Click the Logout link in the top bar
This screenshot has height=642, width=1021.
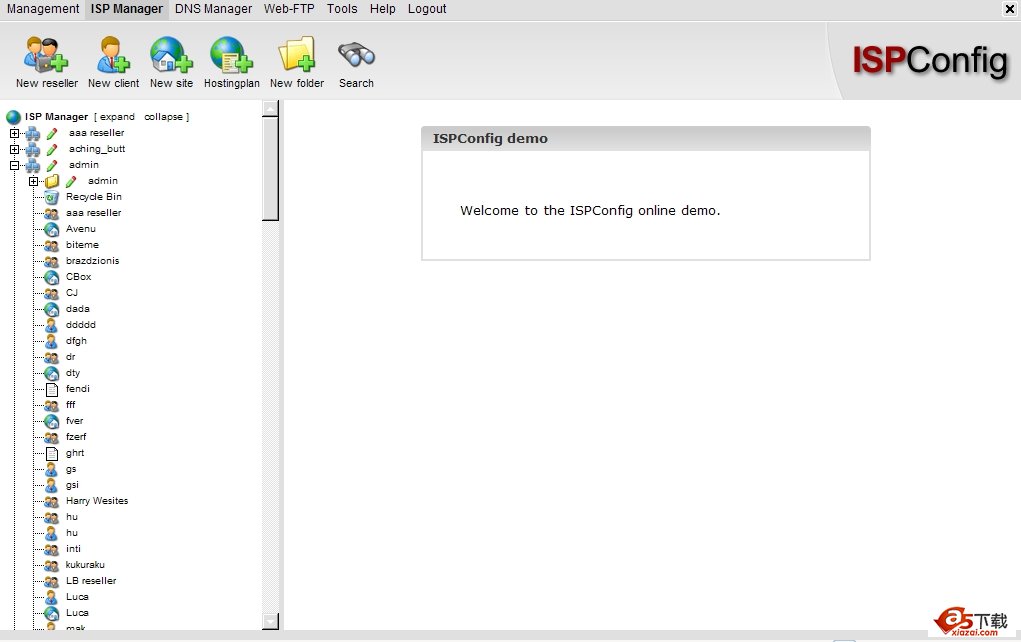click(x=427, y=9)
